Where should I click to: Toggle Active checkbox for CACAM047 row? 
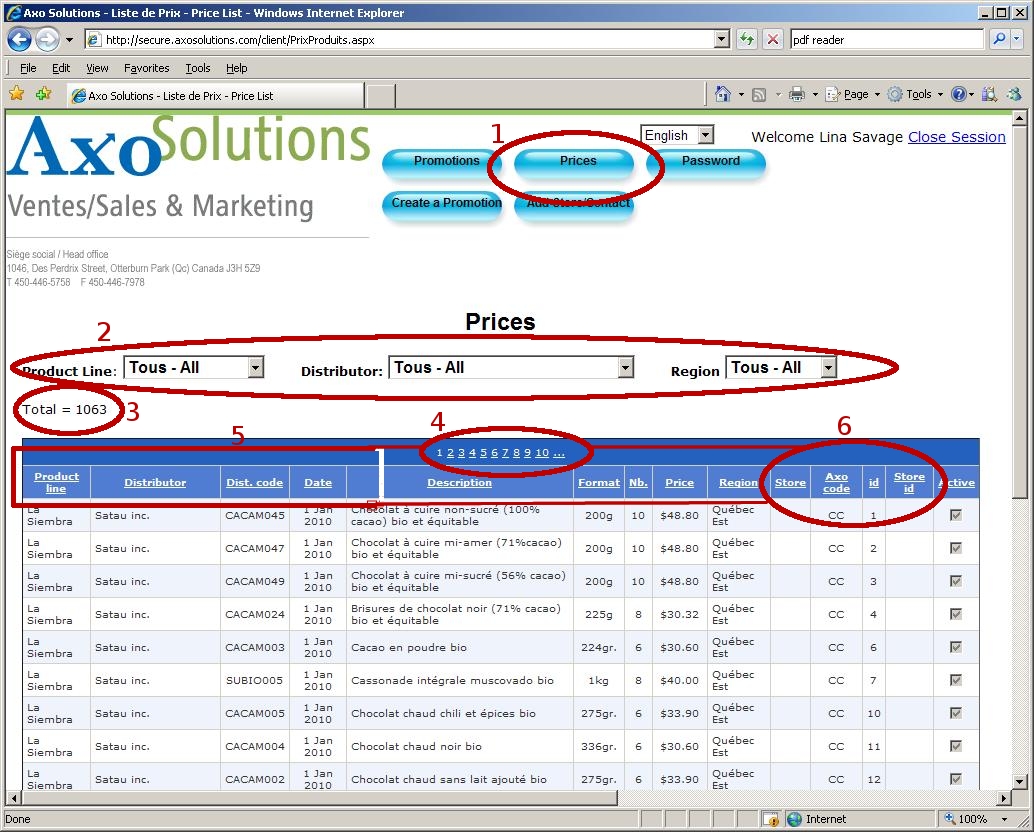pos(956,548)
